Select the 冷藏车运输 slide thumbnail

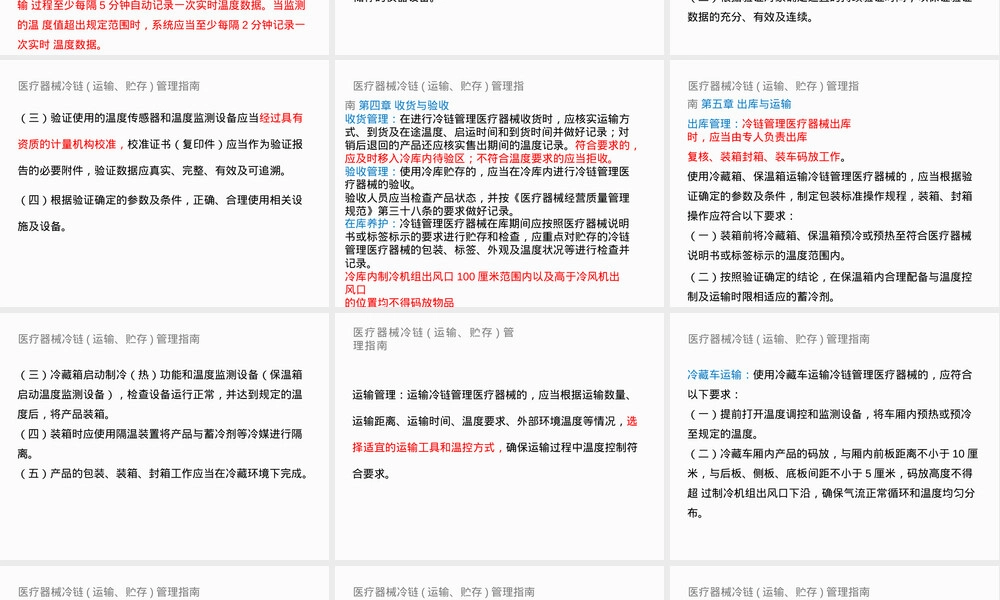pos(835,436)
